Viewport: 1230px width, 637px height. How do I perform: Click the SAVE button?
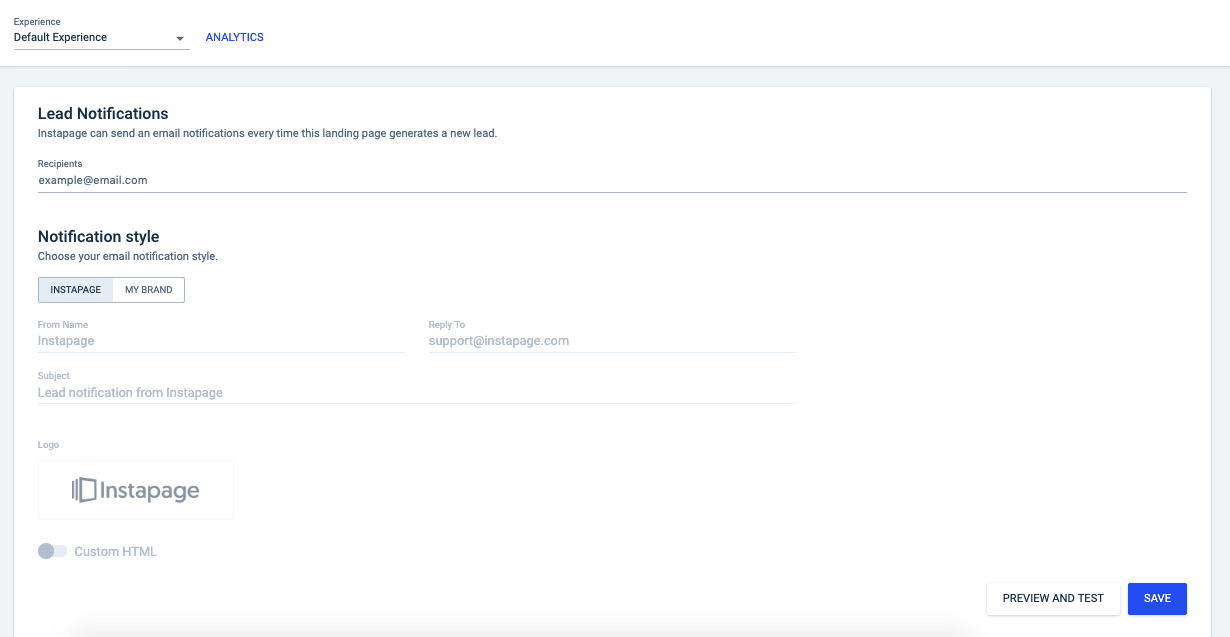(1157, 598)
